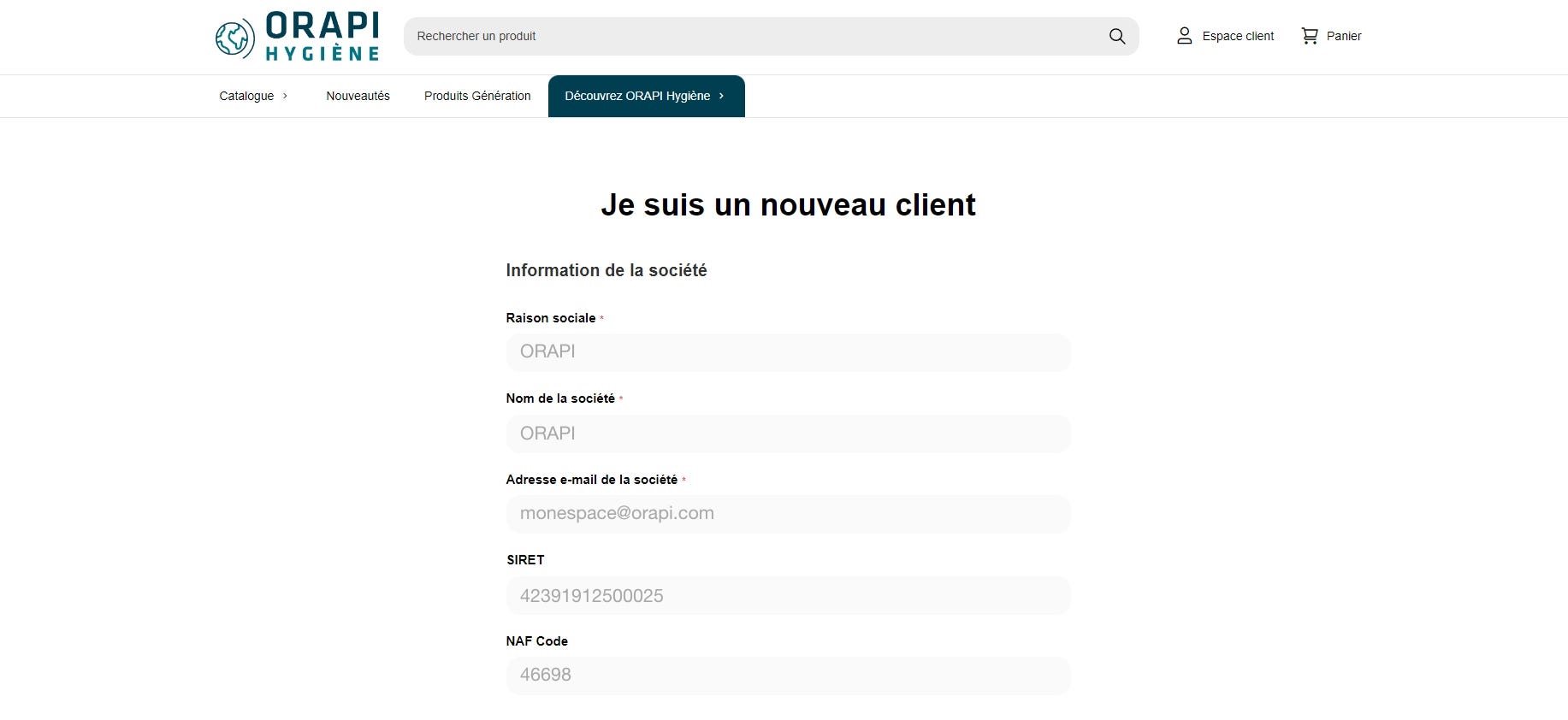The height and width of the screenshot is (720, 1568).
Task: Click the Nom de la société field
Action: [788, 434]
